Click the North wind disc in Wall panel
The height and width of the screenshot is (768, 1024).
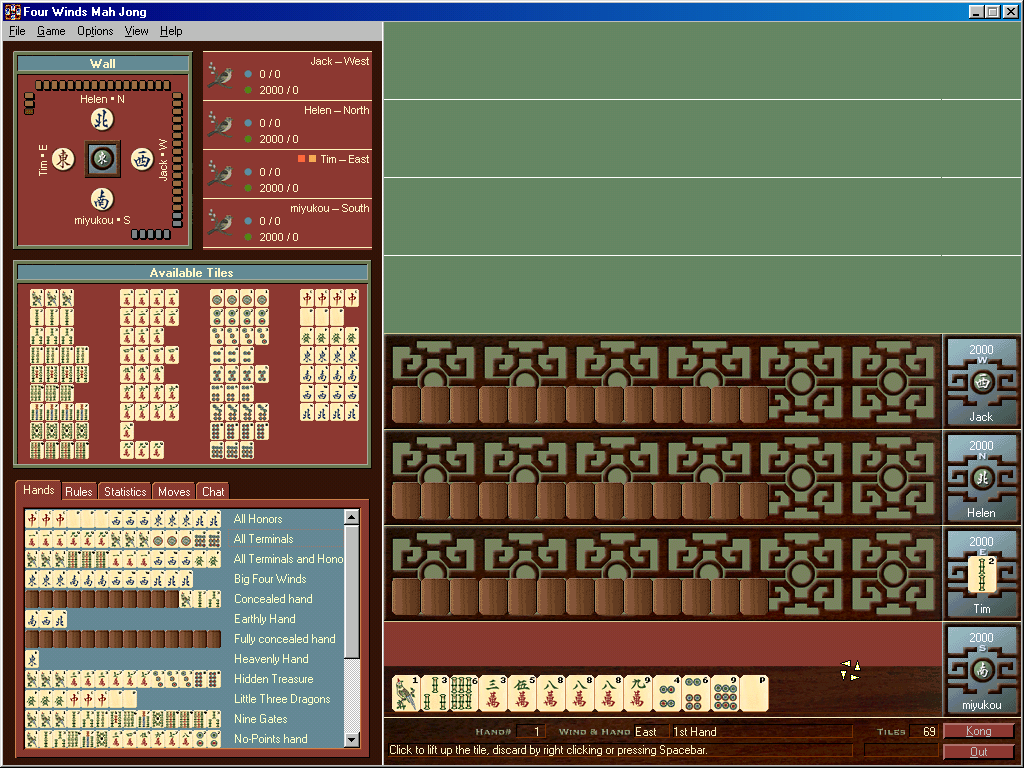click(x=101, y=119)
